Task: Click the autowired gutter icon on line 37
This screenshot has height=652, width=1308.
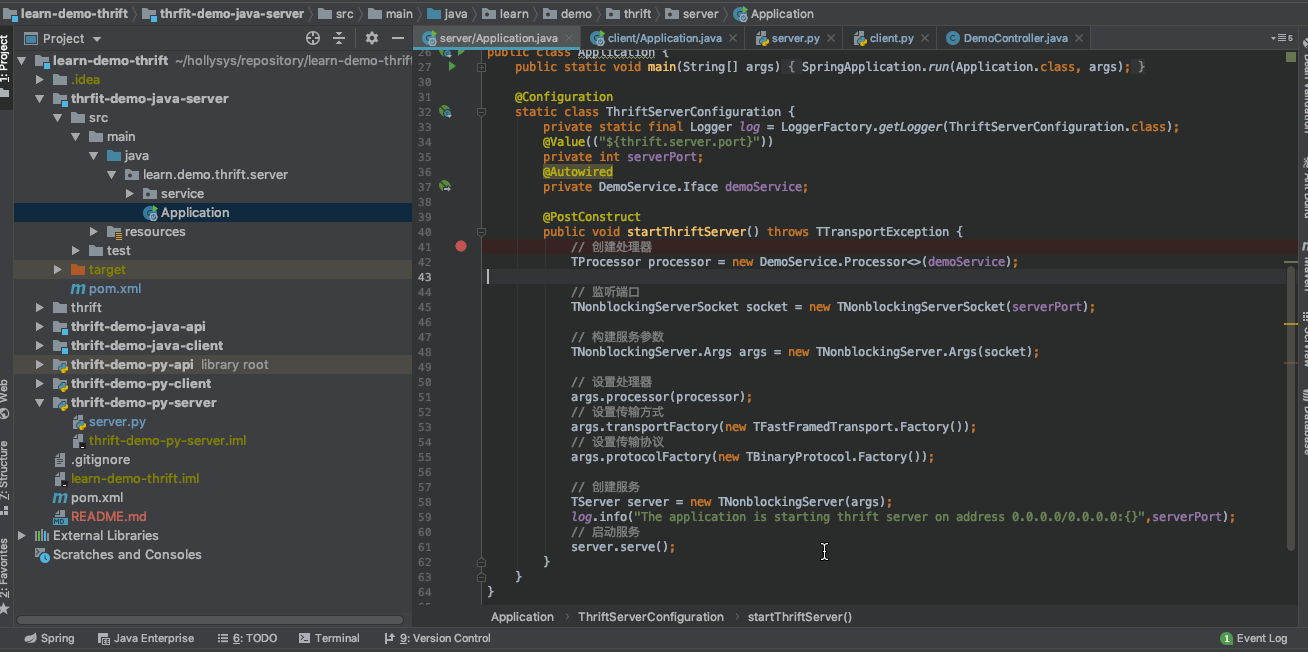Action: (x=445, y=187)
